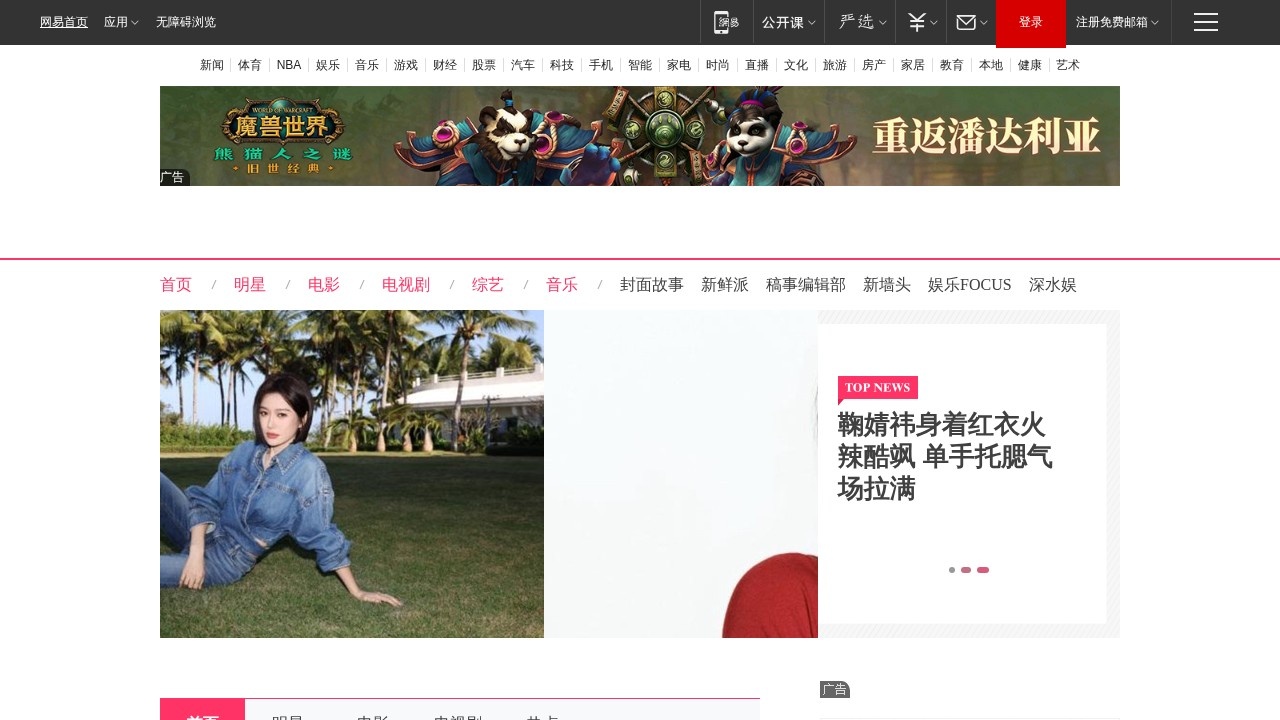Expand the 注册免费邮箱 dropdown

click(x=1112, y=22)
